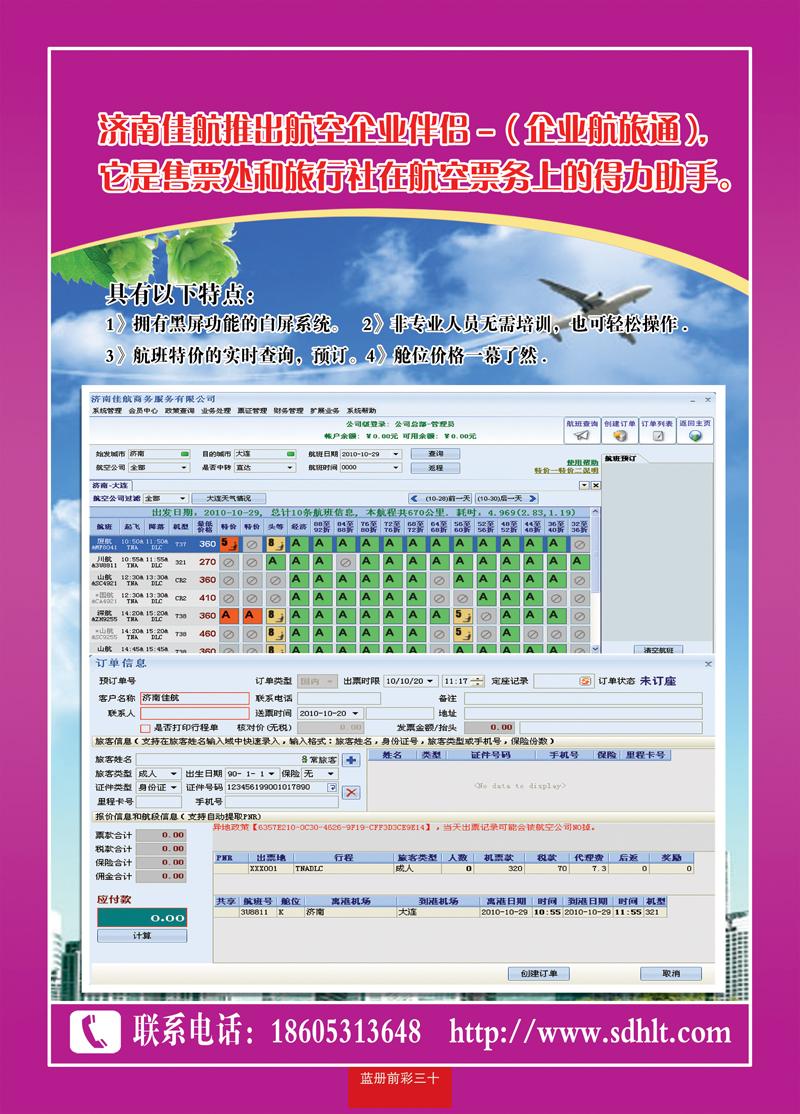Open the 是否中转 直达 dropdown
The width and height of the screenshot is (800, 1114).
click(x=290, y=467)
